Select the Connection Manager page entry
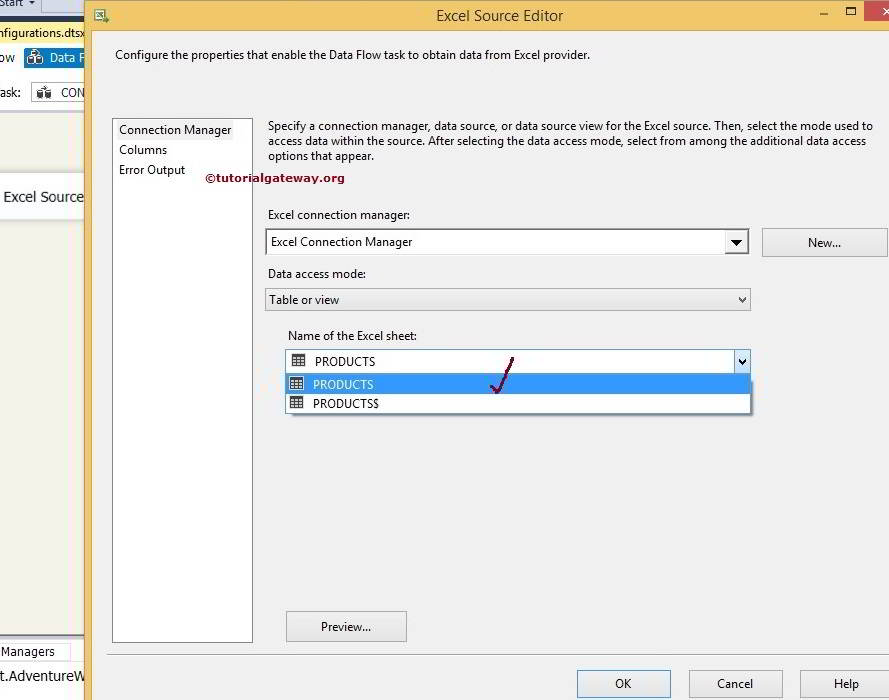 [174, 129]
